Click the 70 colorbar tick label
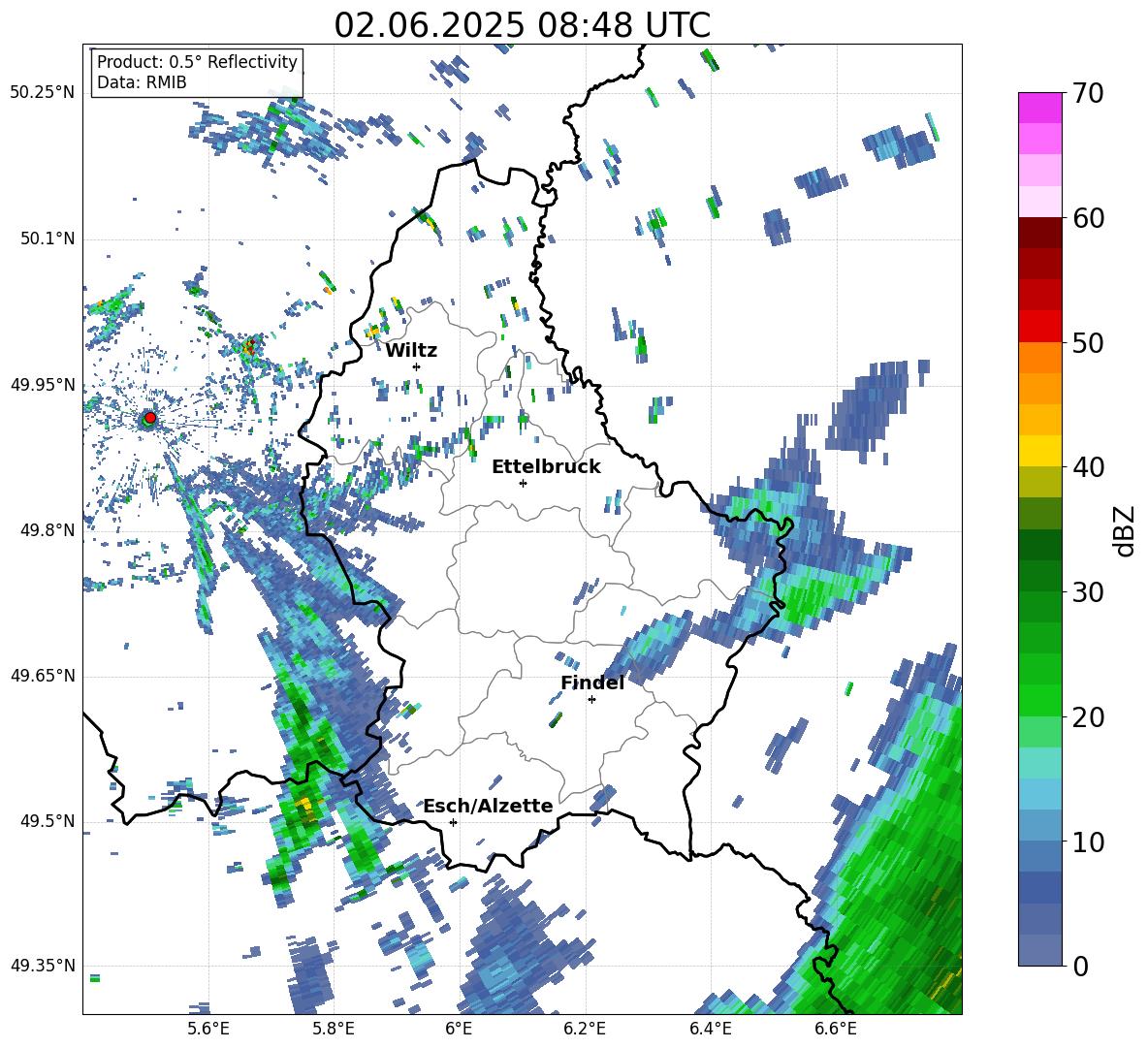 pos(1088,94)
